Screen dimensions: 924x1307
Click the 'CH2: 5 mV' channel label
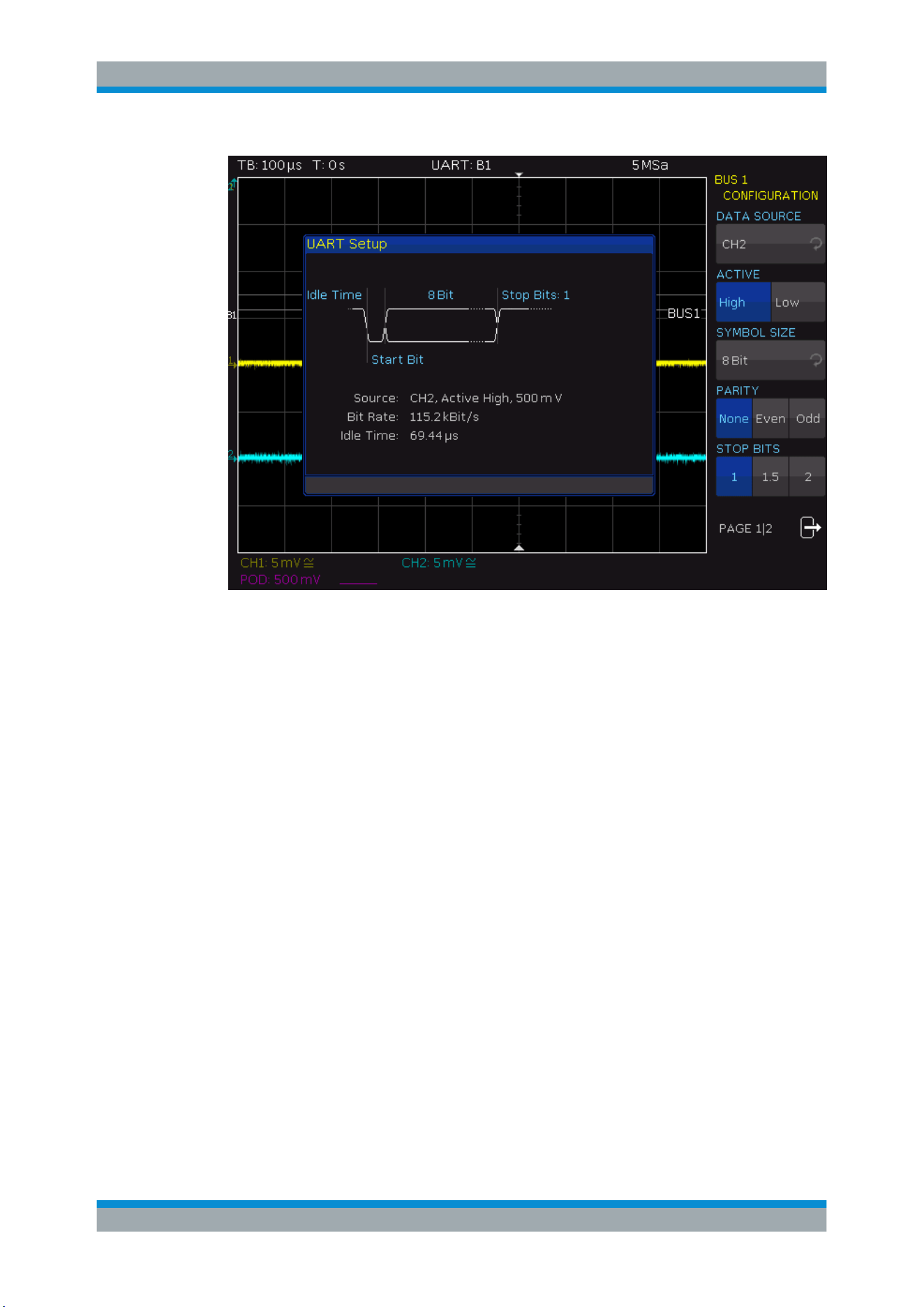(x=439, y=563)
